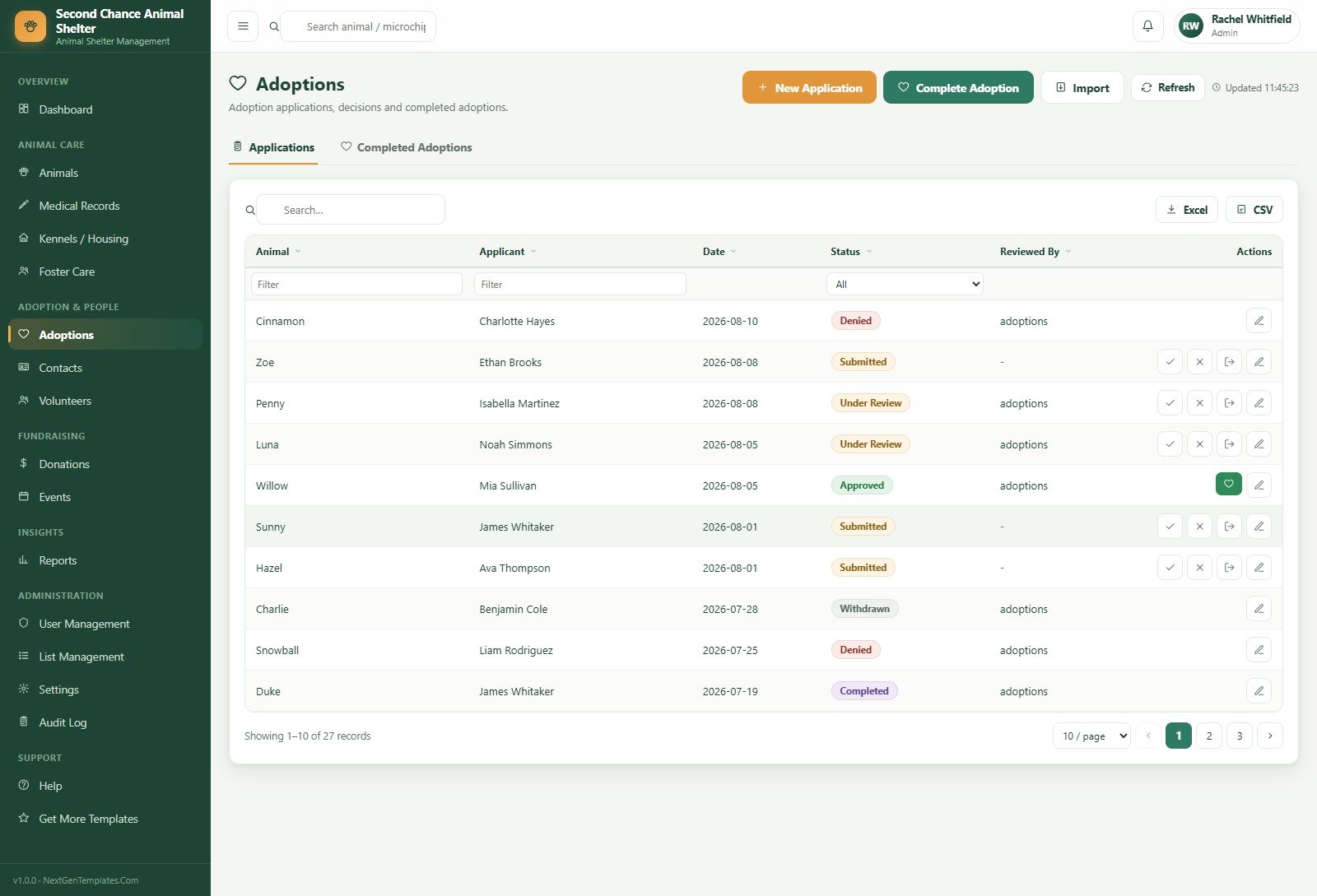Image resolution: width=1317 pixels, height=896 pixels.
Task: Refresh the adoptions list
Action: pos(1167,87)
